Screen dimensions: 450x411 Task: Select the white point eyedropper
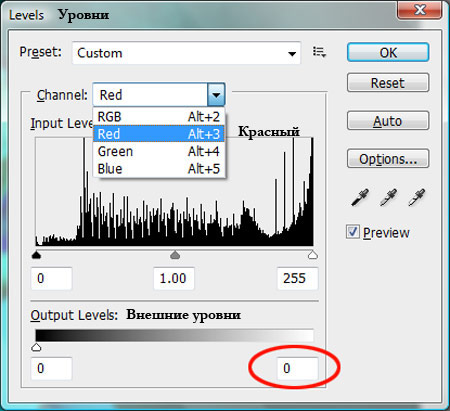click(x=416, y=197)
